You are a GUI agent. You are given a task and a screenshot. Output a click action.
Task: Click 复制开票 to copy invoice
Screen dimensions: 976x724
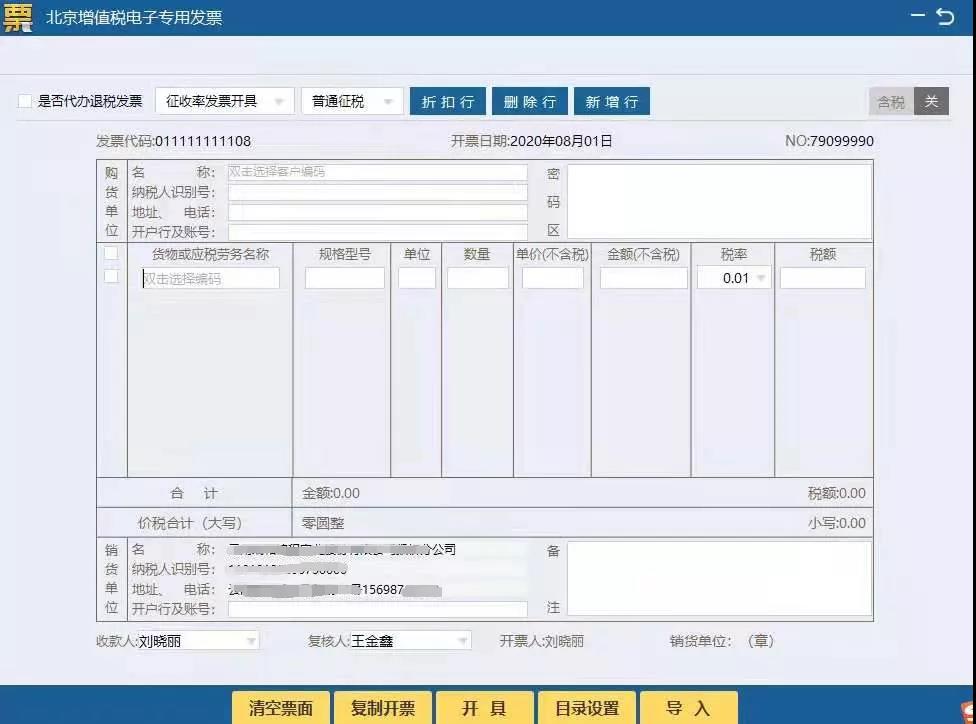pos(383,707)
